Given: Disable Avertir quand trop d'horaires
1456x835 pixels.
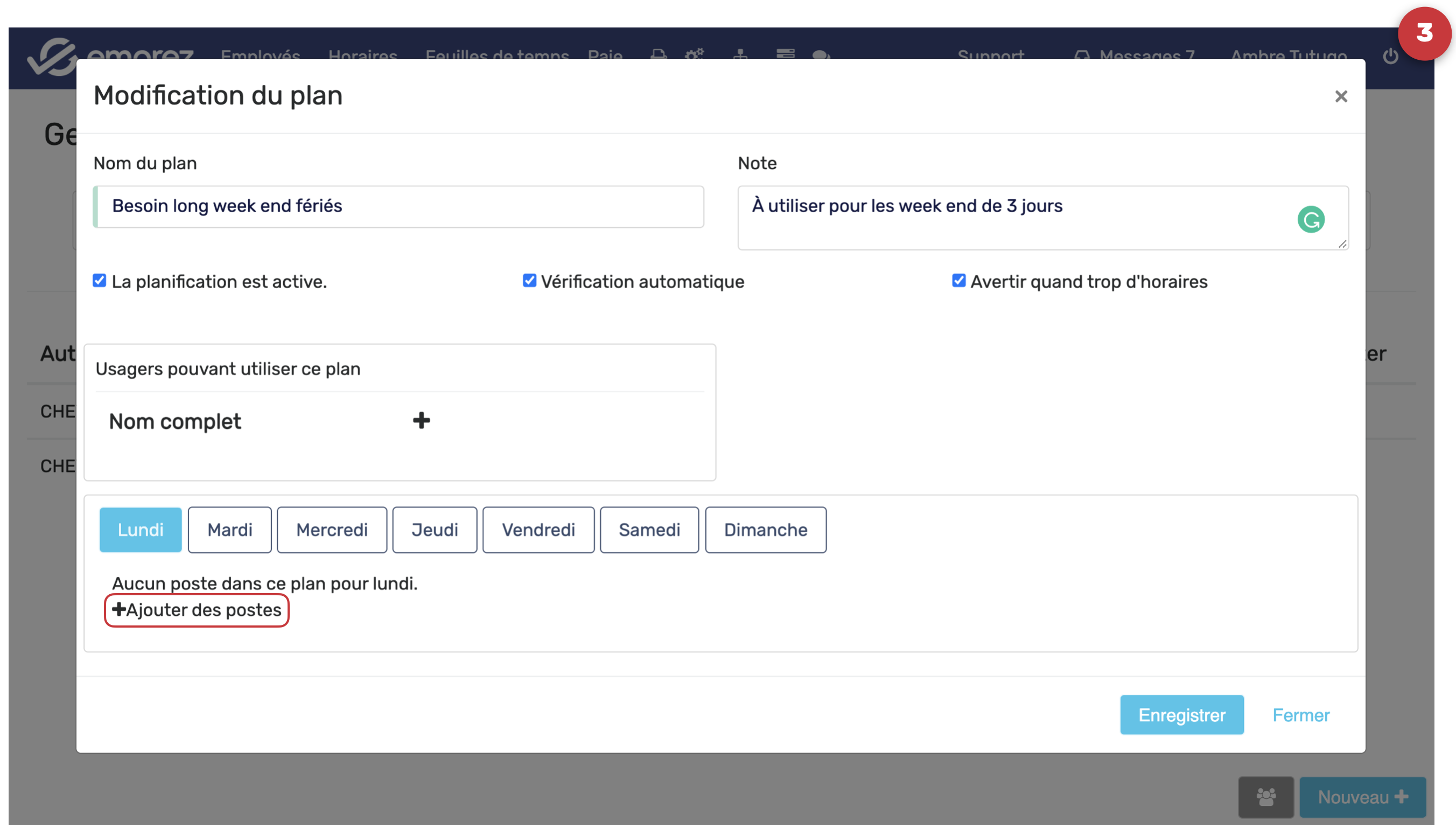Looking at the screenshot, I should point(958,281).
